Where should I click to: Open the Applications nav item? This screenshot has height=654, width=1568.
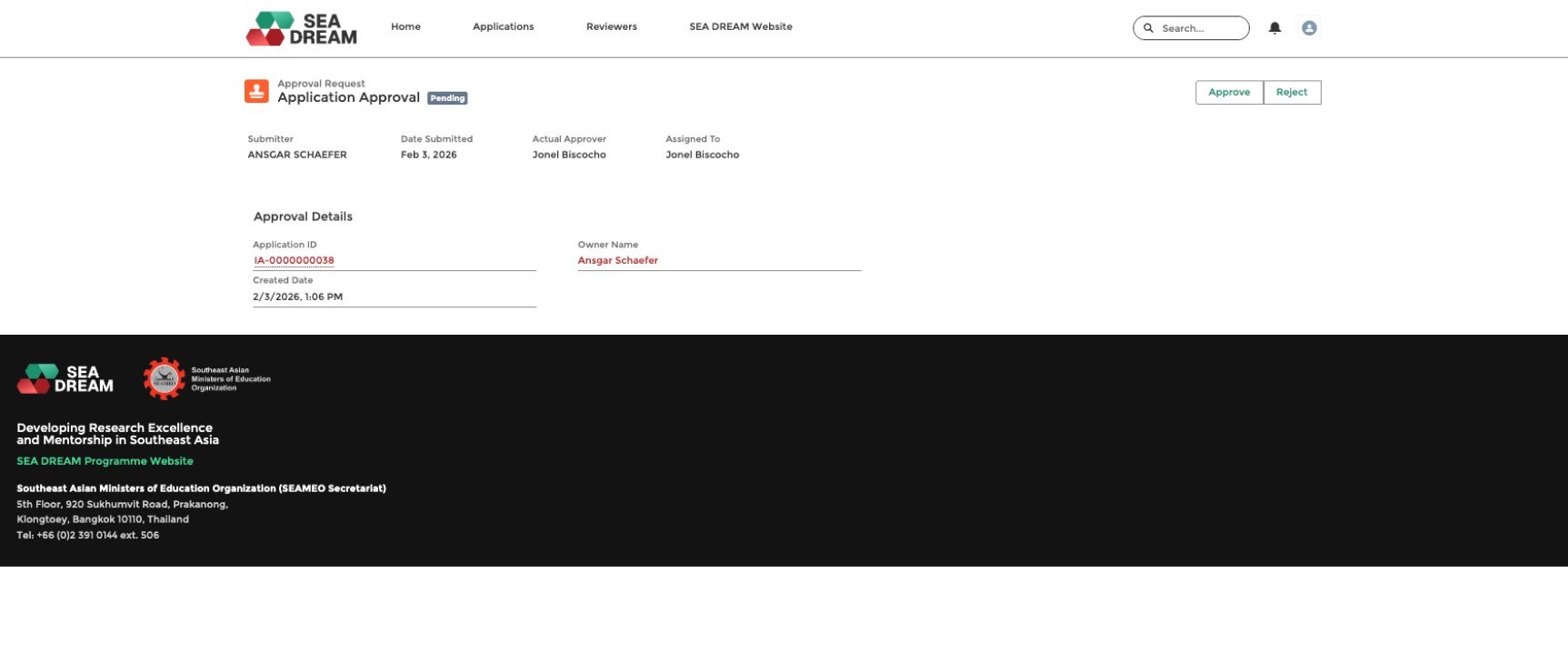pyautogui.click(x=503, y=26)
